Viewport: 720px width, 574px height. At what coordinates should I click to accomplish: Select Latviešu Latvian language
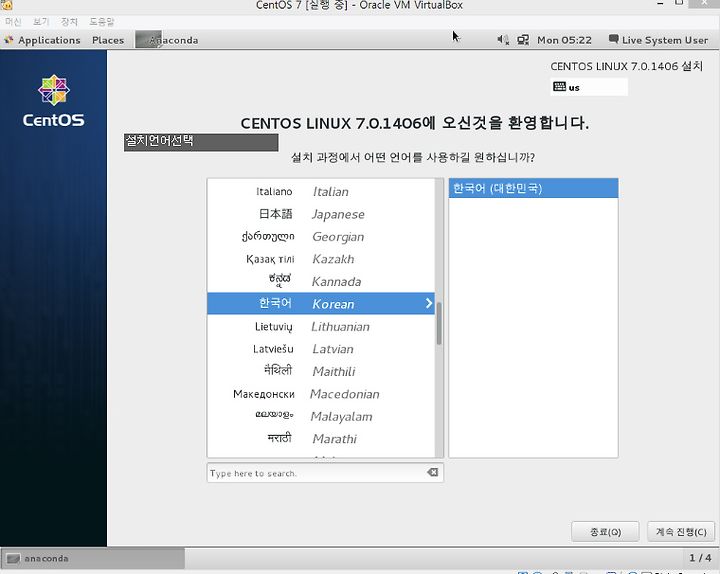point(321,349)
